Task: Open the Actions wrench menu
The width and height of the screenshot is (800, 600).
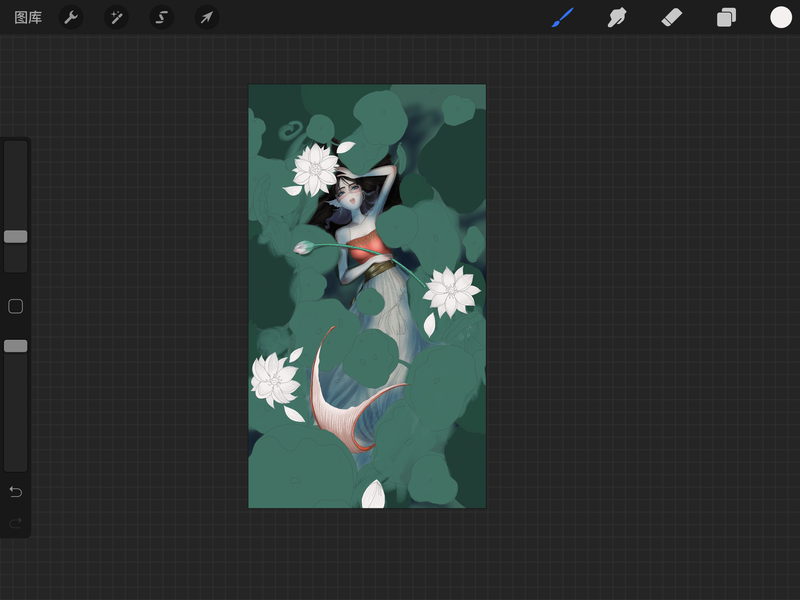Action: 71,18
